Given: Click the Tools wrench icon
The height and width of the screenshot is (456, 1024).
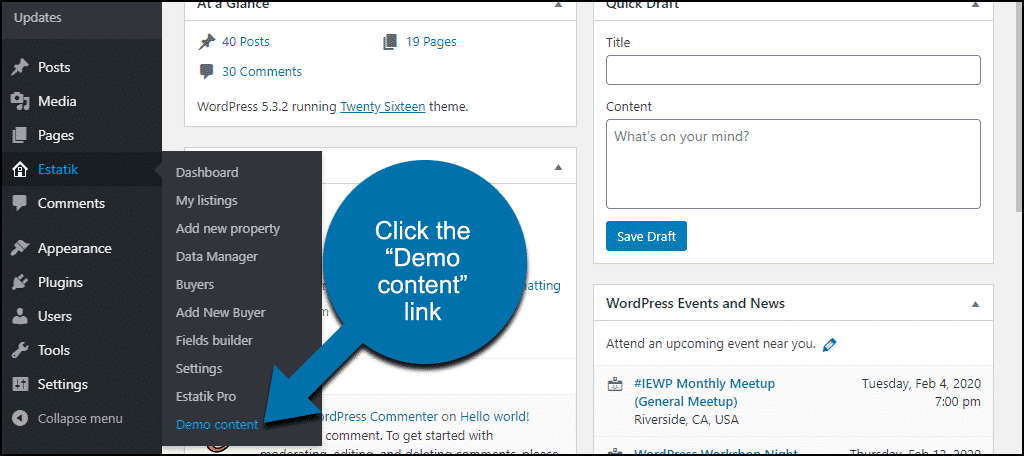Looking at the screenshot, I should tap(20, 350).
